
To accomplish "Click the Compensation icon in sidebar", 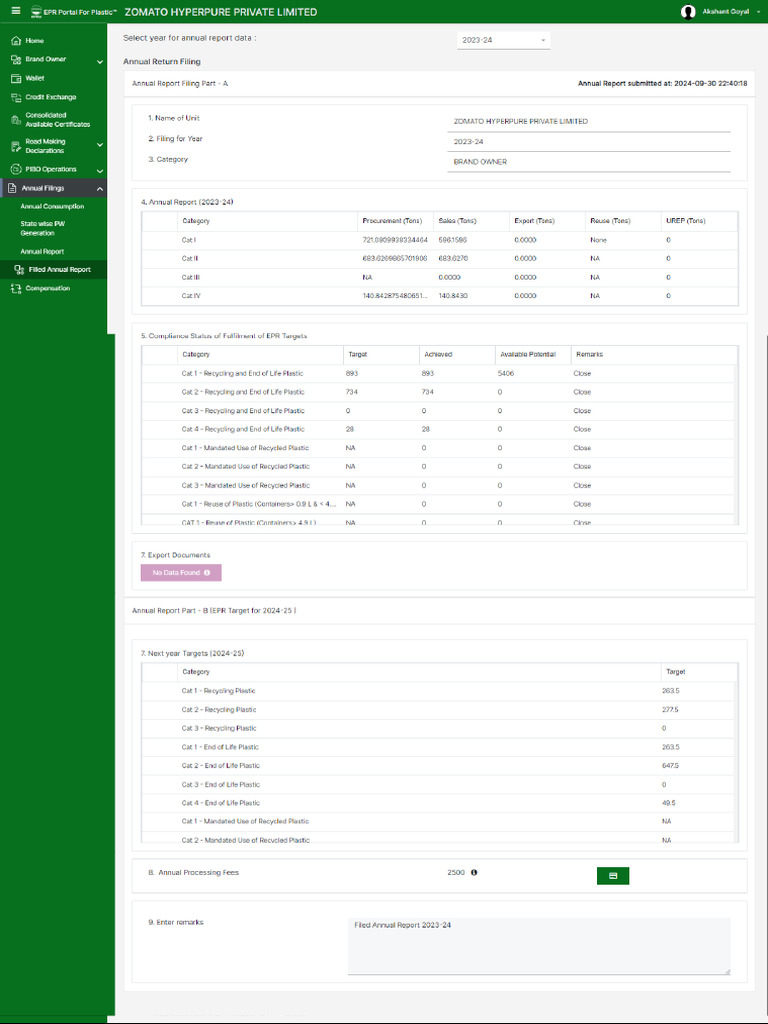I will [15, 288].
